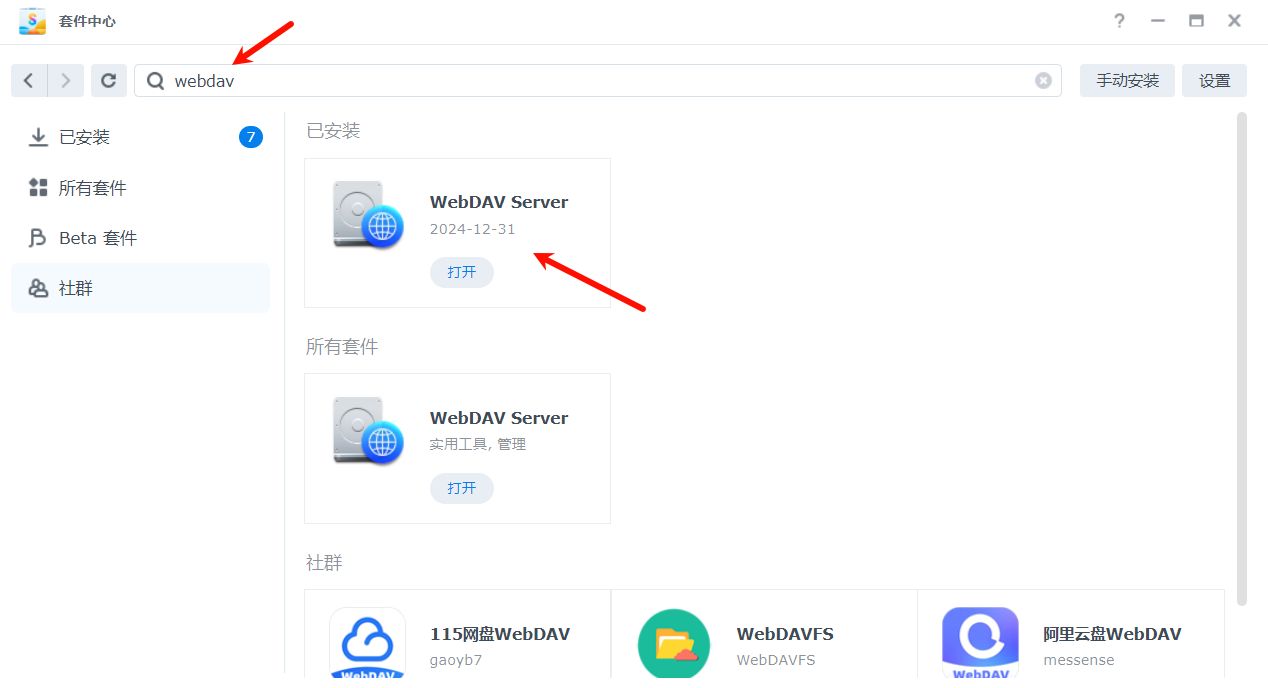Click the 115网盘WebDAV title
The image size is (1268, 688).
click(500, 634)
